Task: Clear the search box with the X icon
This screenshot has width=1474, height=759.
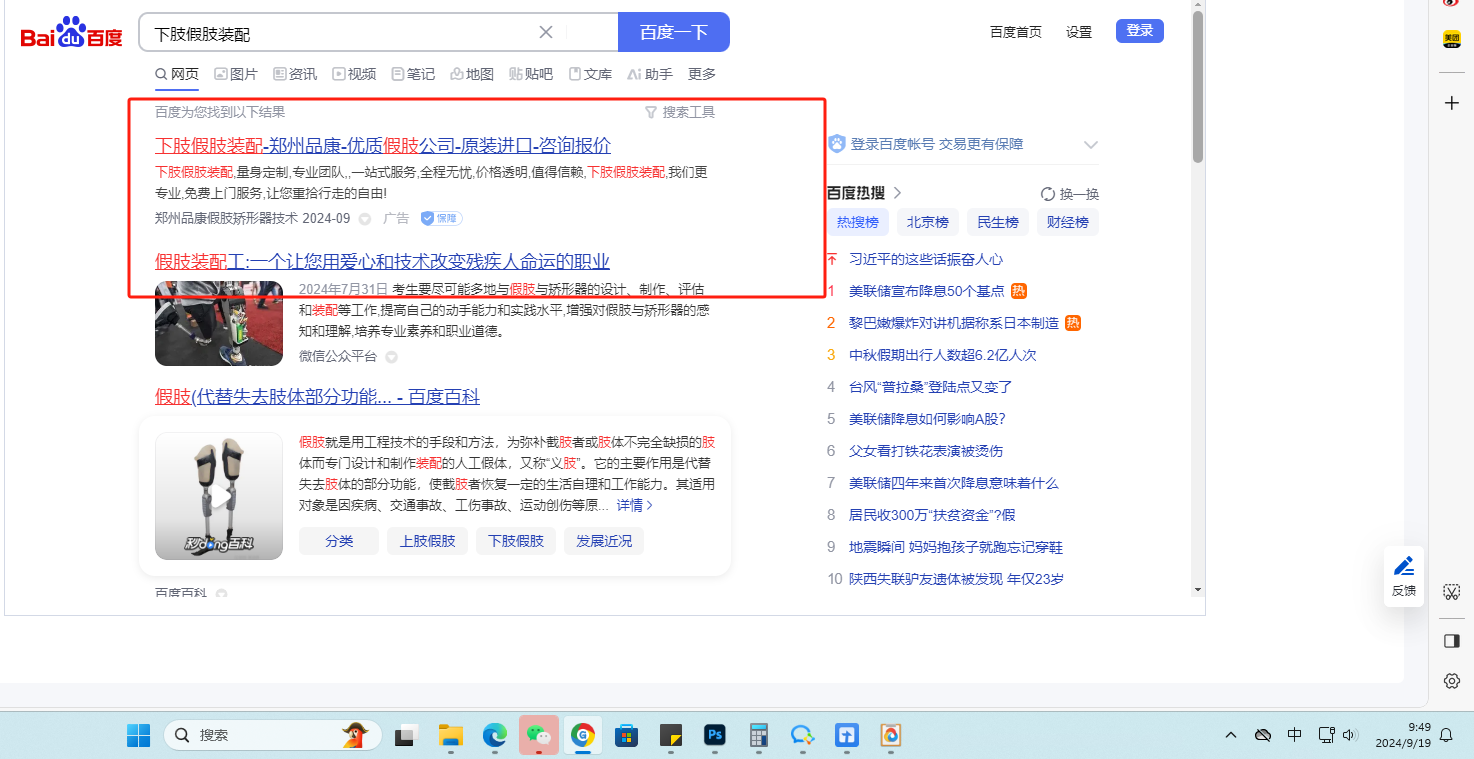Action: 546,32
